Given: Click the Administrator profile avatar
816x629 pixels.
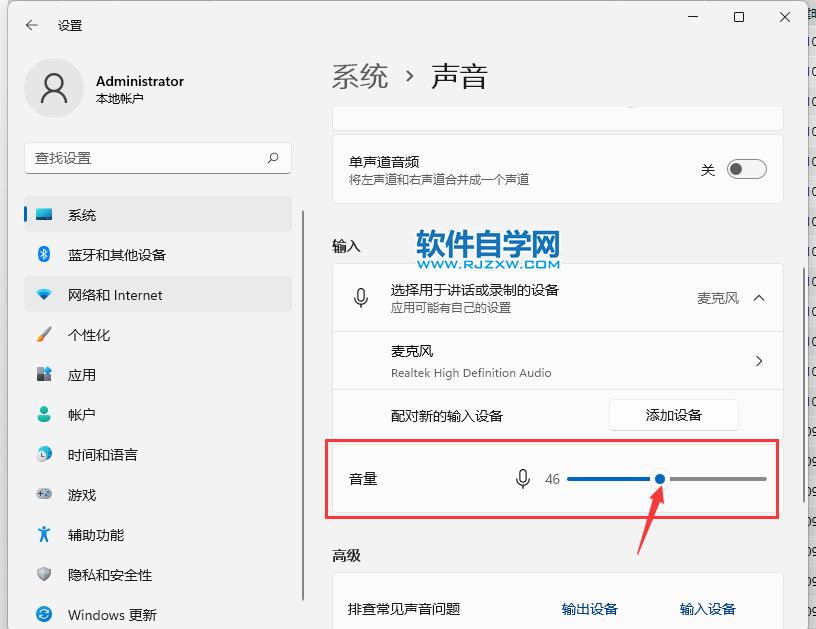Looking at the screenshot, I should (54, 89).
